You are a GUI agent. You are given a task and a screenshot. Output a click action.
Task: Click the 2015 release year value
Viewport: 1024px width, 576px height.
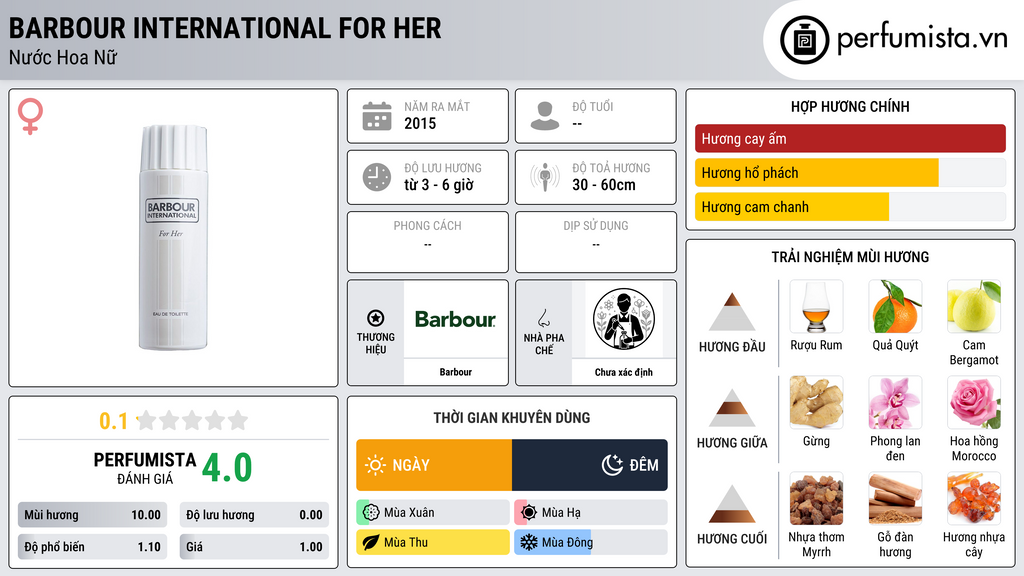pos(420,123)
